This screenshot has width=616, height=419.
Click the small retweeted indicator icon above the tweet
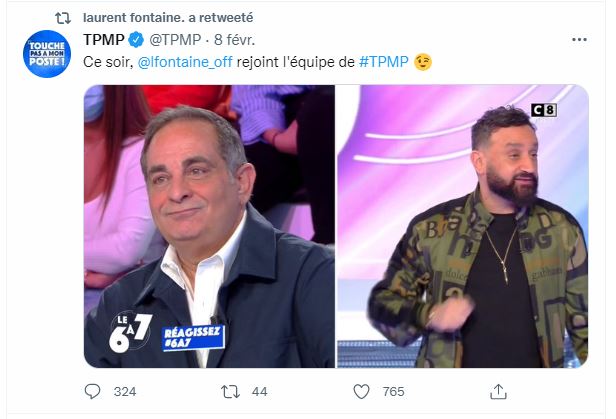click(x=60, y=17)
